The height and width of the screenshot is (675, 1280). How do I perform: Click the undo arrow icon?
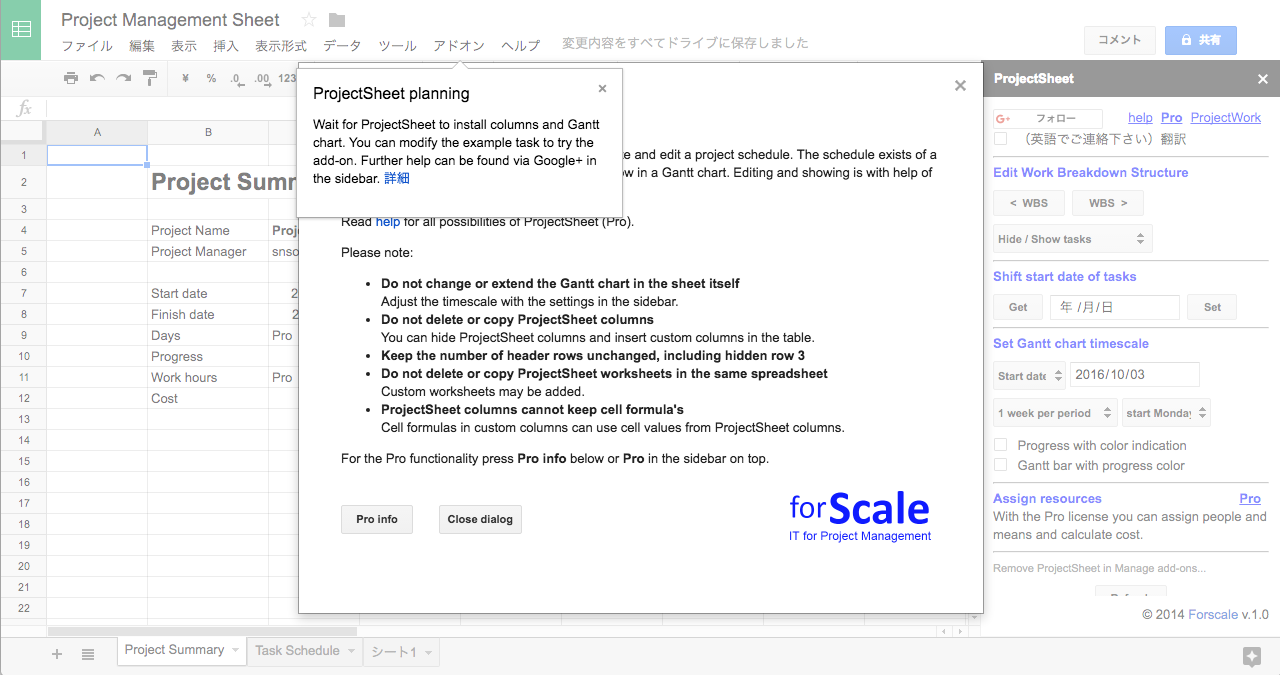(97, 78)
